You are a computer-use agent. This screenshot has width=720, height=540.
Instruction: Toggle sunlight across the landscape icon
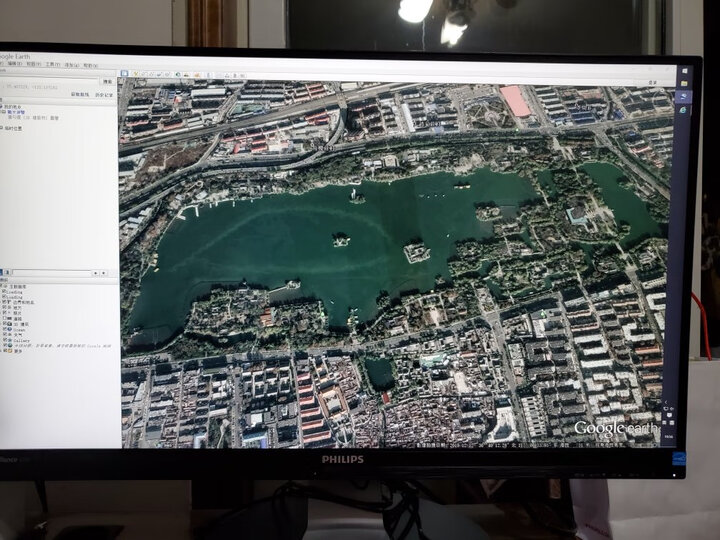[187, 75]
